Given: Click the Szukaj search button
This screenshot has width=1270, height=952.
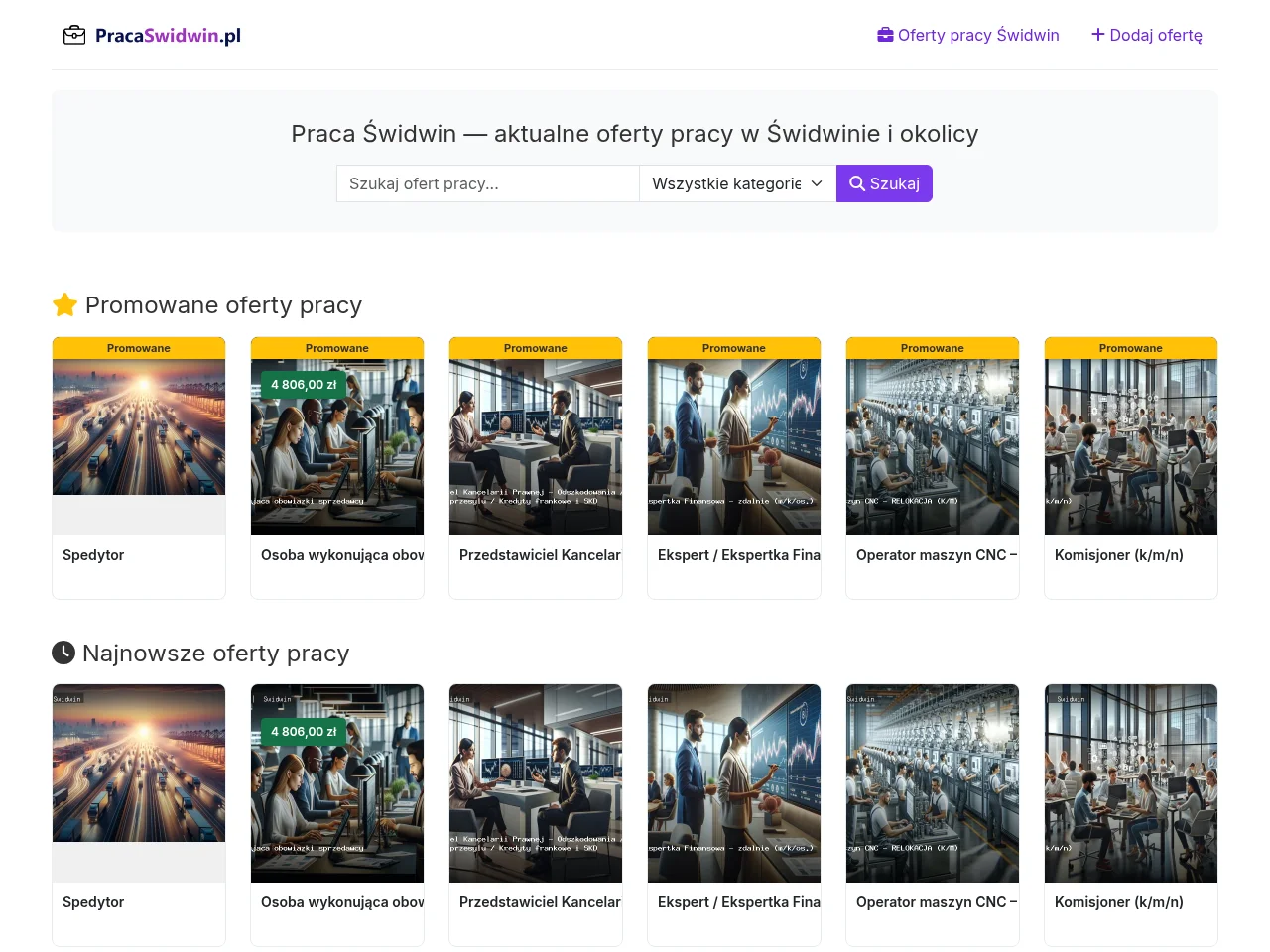Looking at the screenshot, I should pyautogui.click(x=884, y=183).
